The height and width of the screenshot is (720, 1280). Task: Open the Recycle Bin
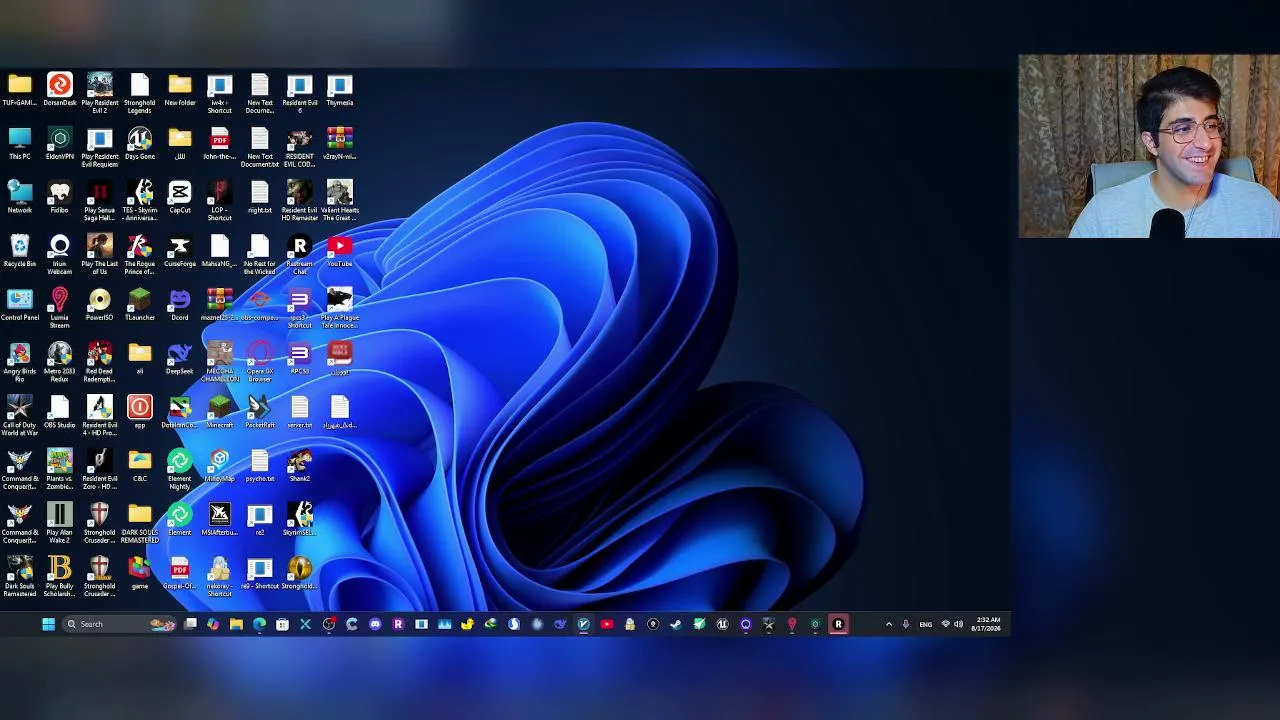(20, 251)
